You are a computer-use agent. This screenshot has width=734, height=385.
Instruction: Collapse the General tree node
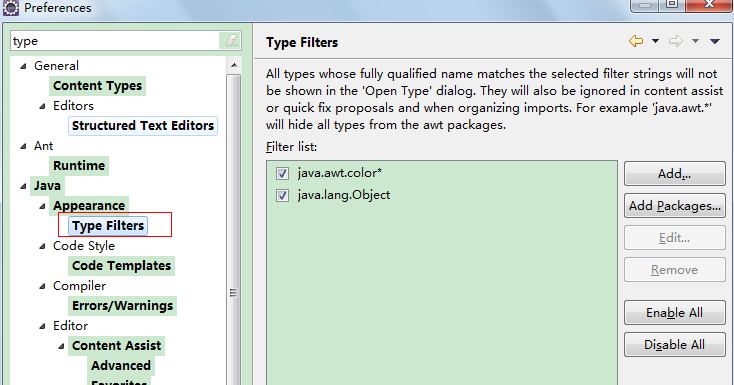(x=23, y=67)
